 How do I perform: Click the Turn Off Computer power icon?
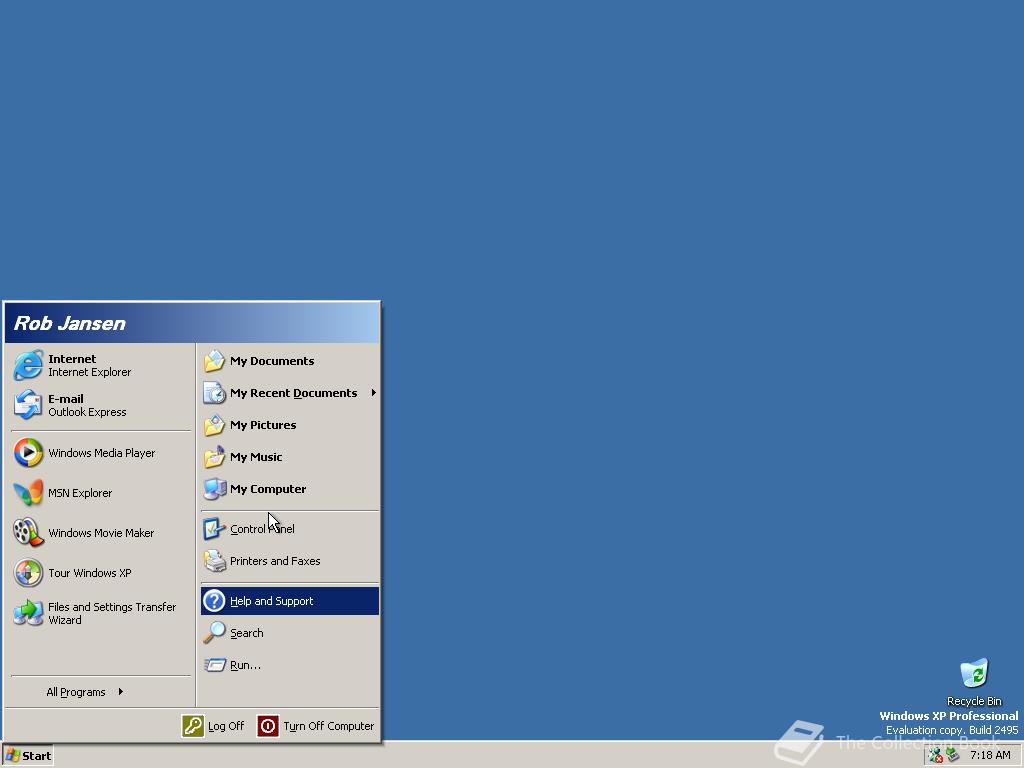coord(268,726)
